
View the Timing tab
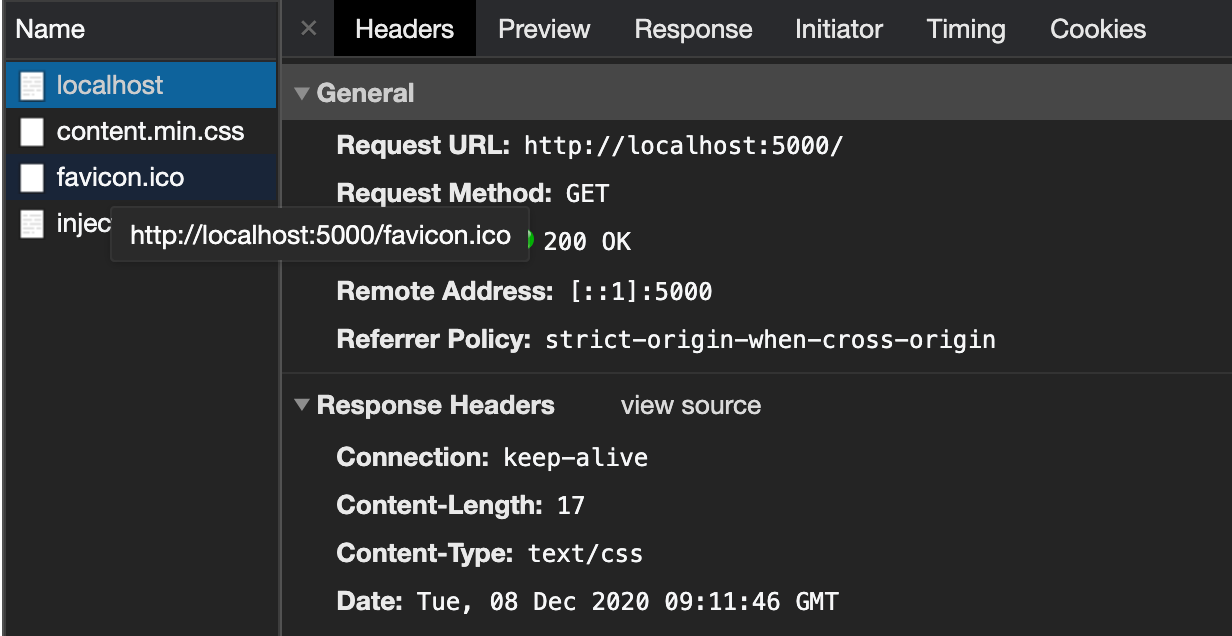point(965,28)
